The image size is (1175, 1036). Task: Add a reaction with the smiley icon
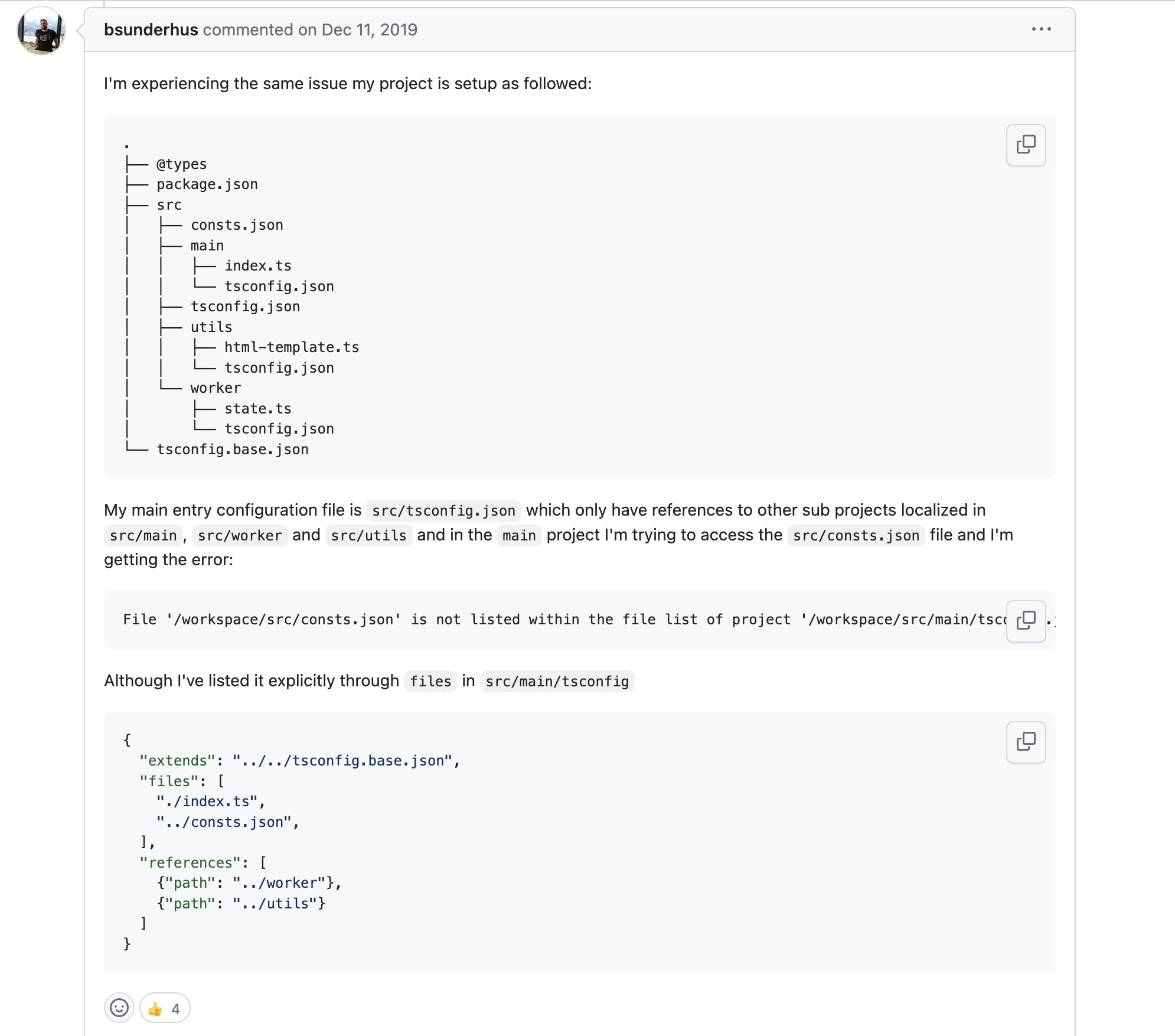click(x=119, y=1008)
